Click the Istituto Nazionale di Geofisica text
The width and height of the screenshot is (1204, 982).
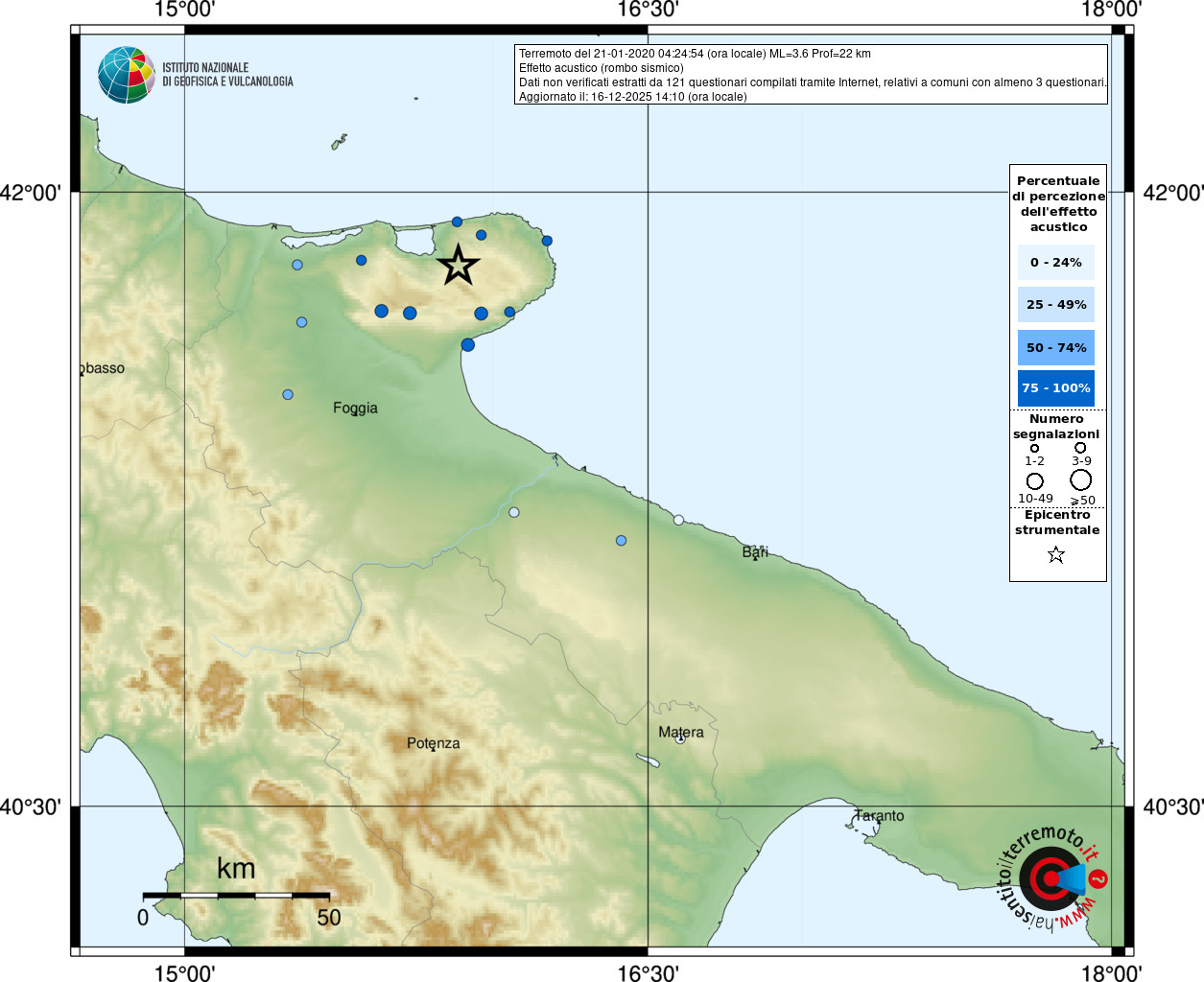point(227,75)
